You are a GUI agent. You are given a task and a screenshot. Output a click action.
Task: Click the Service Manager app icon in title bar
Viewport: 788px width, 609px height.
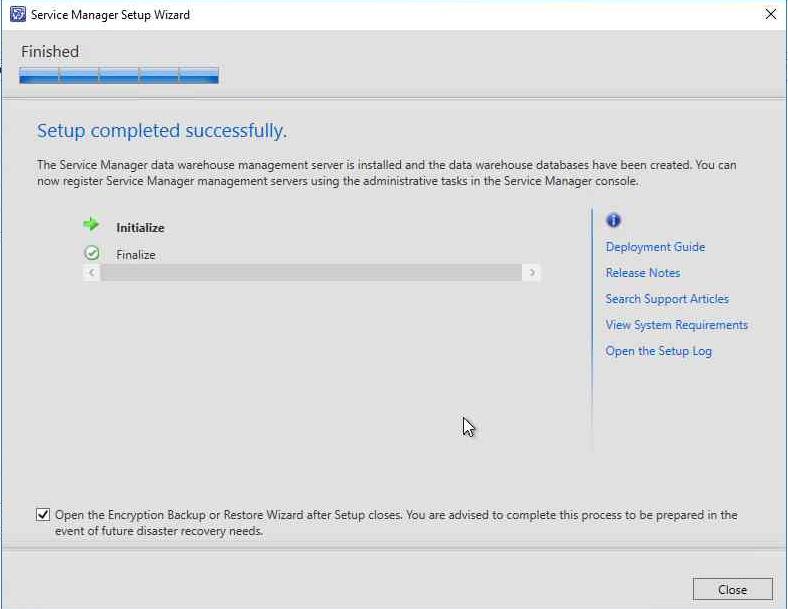(17, 15)
